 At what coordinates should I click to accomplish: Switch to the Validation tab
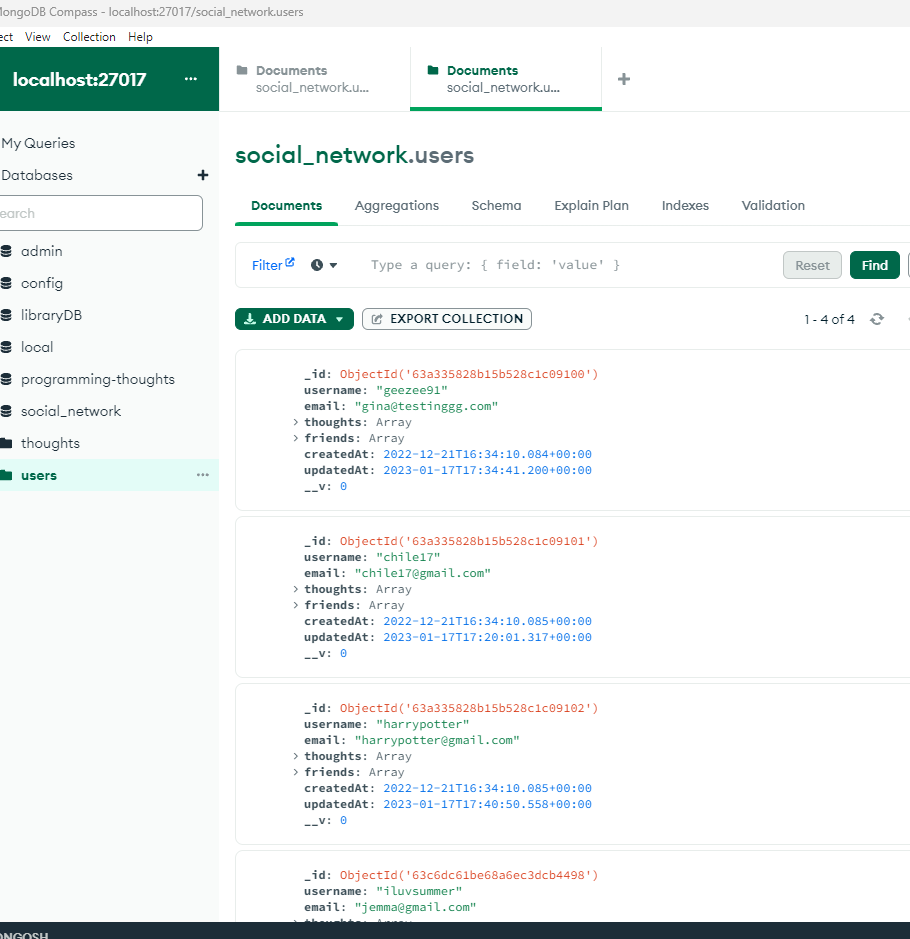pyautogui.click(x=773, y=205)
